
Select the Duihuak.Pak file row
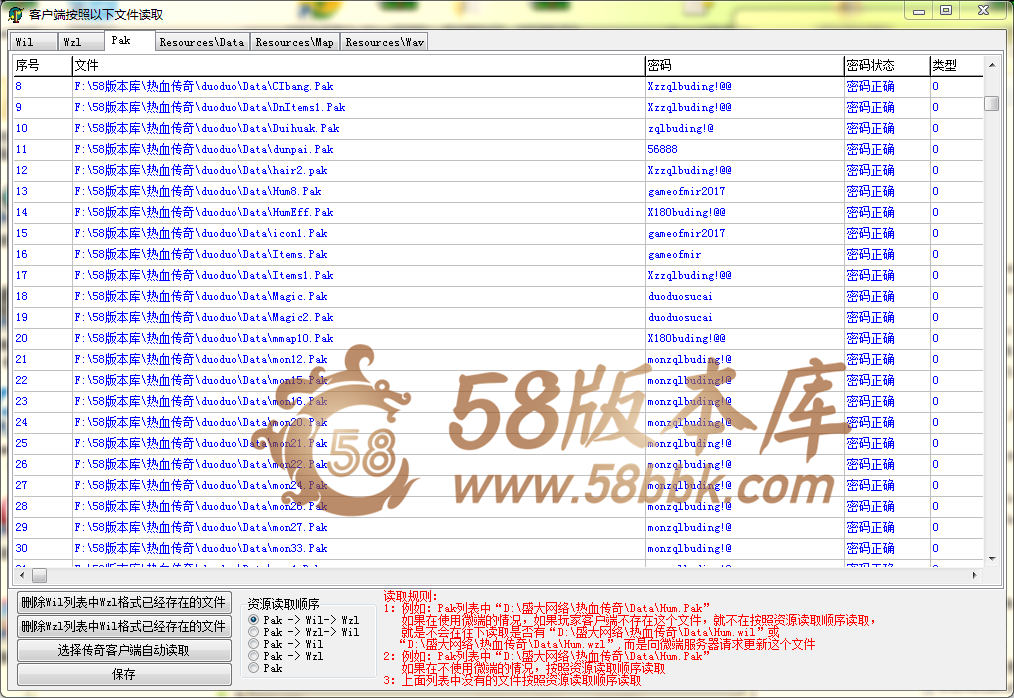click(x=498, y=128)
